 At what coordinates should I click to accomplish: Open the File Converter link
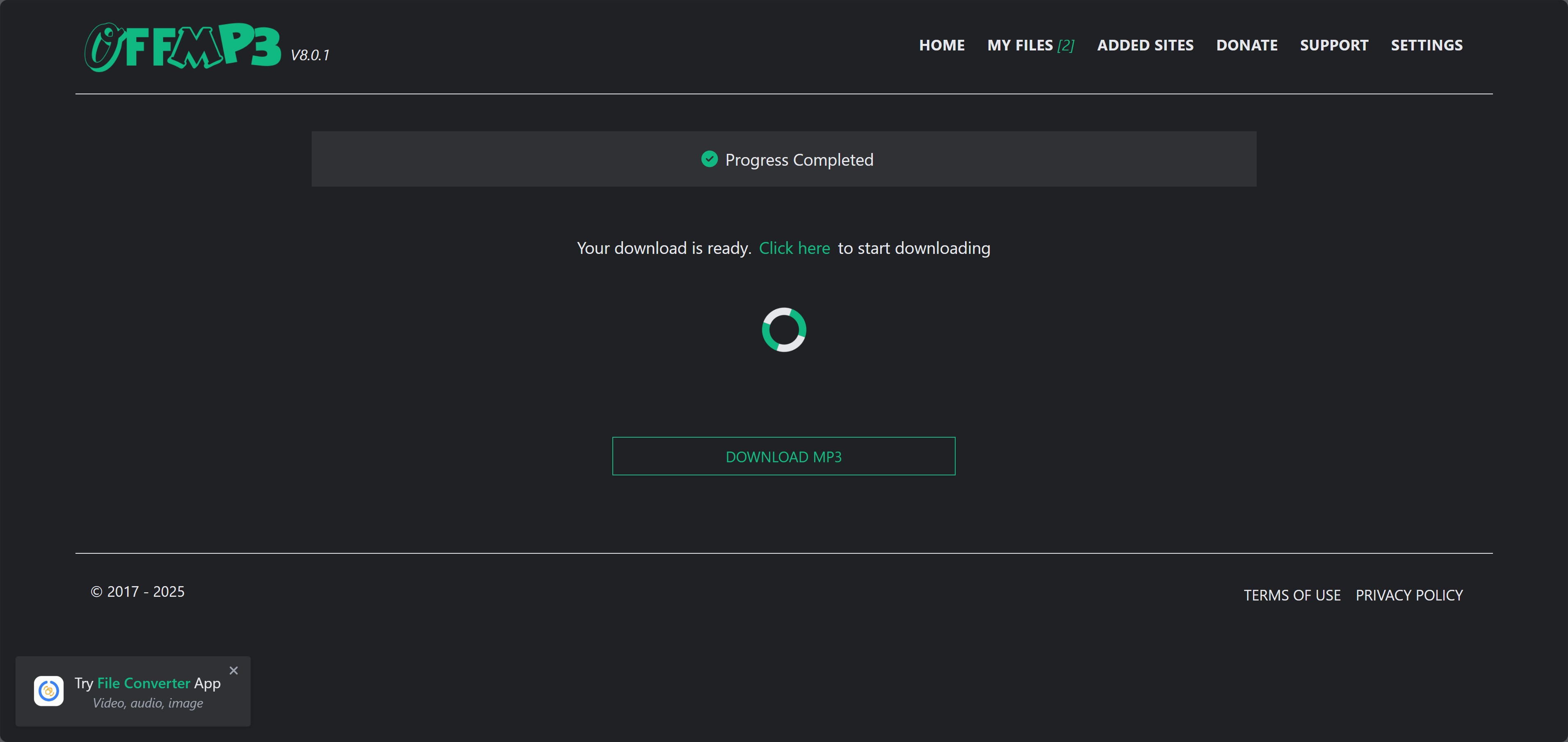click(x=144, y=683)
